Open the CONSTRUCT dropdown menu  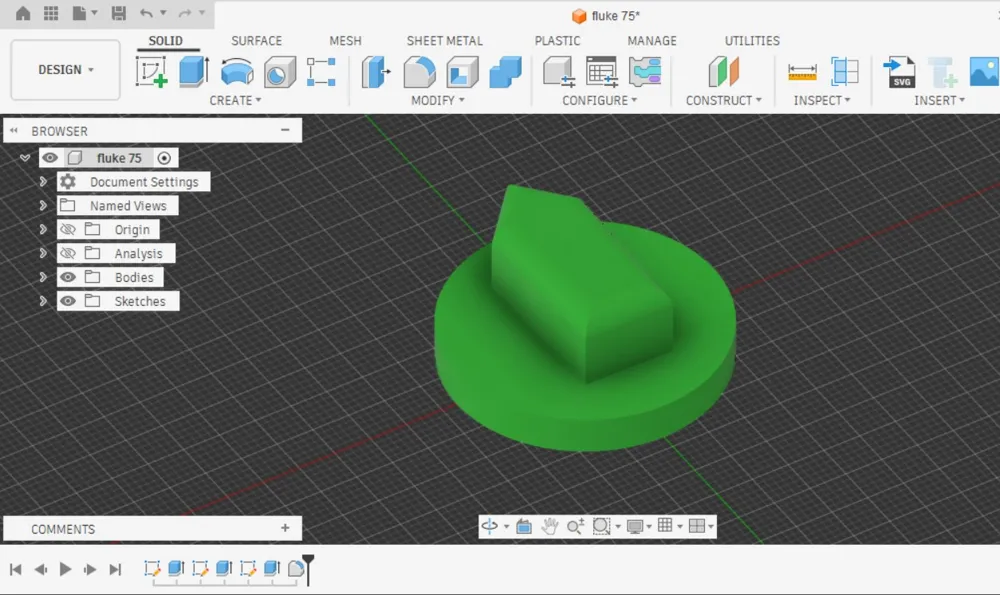(x=724, y=100)
